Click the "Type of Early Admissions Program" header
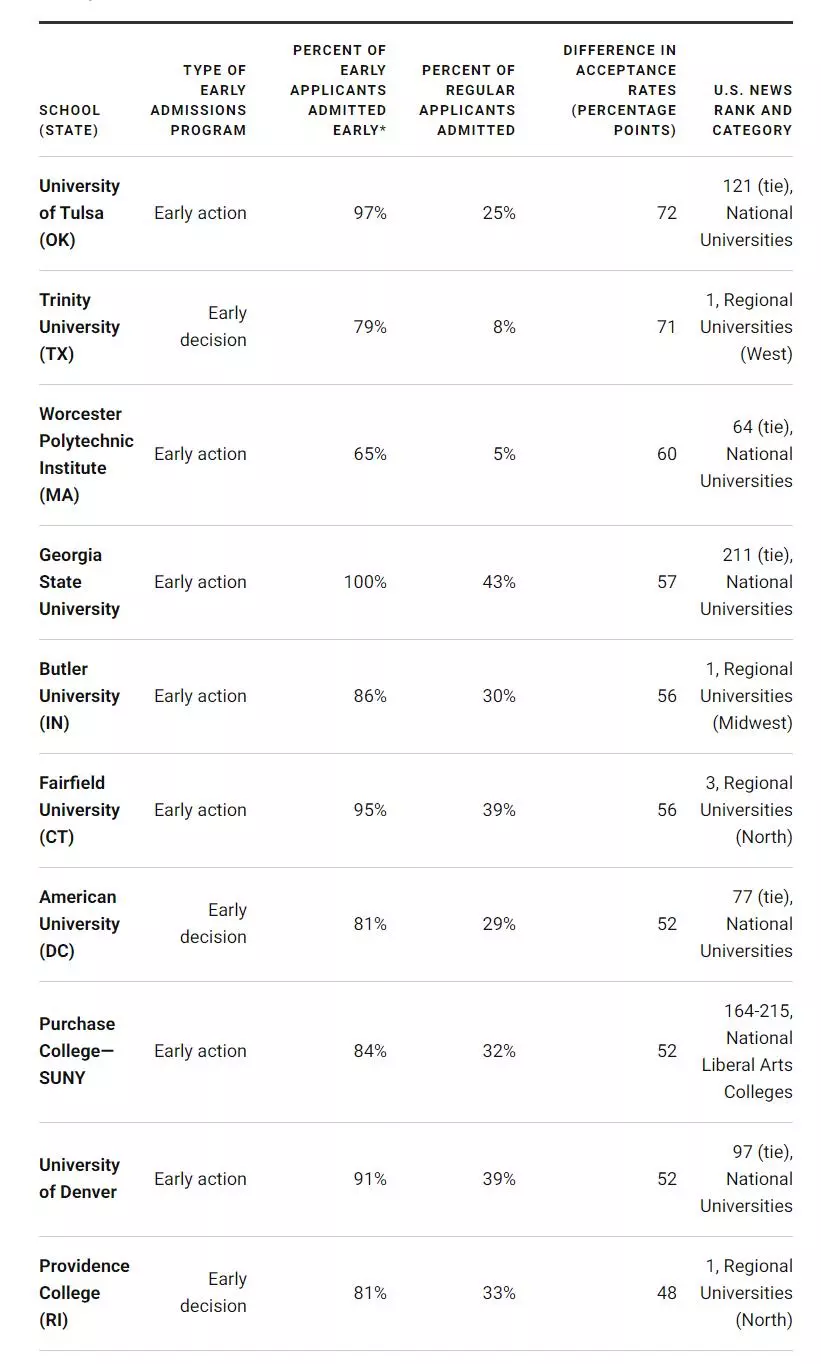The image size is (821, 1364). pos(199,100)
